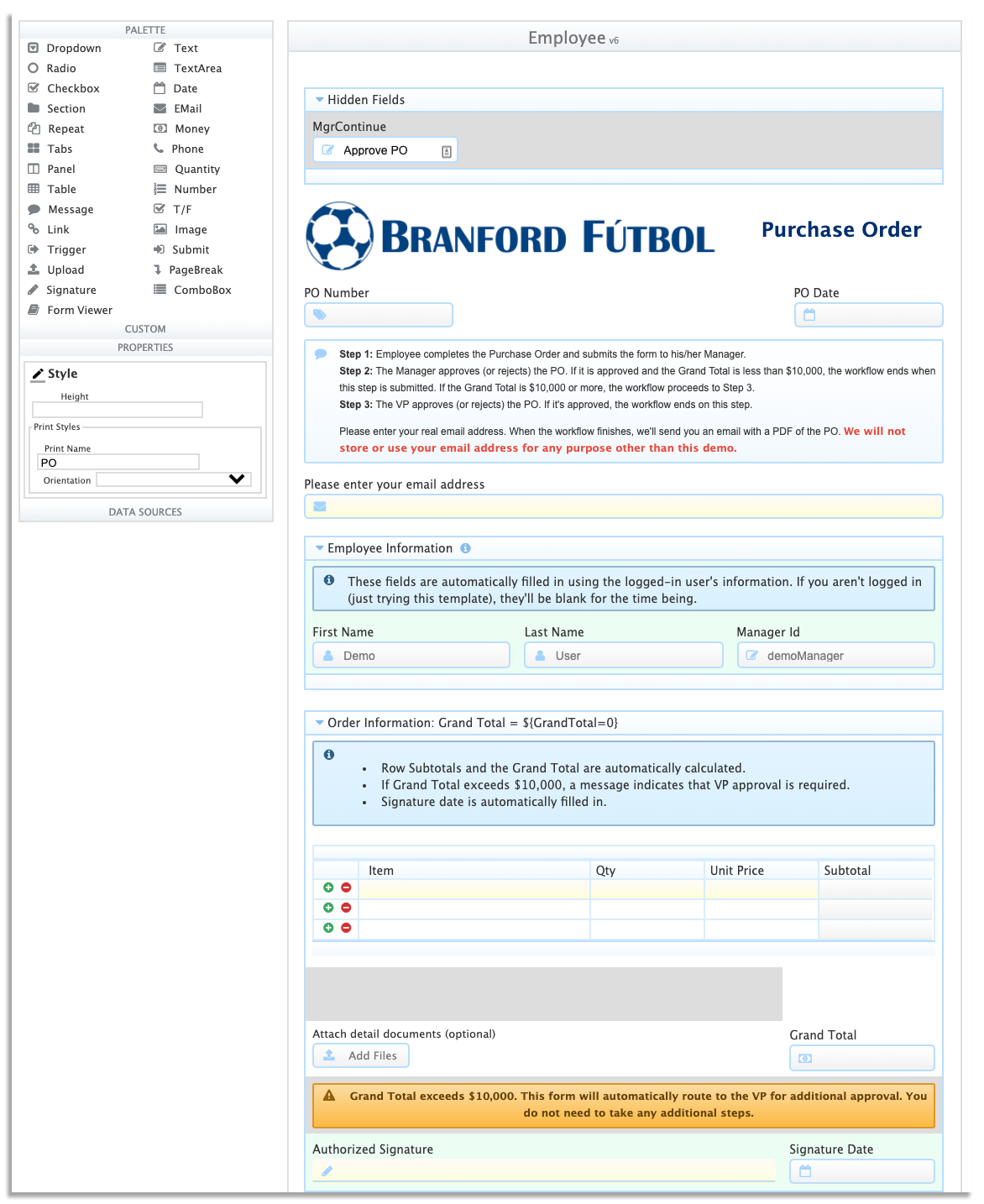This screenshot has height=1204, width=984.
Task: Select the Branford Futbol logo image
Action: [x=510, y=236]
